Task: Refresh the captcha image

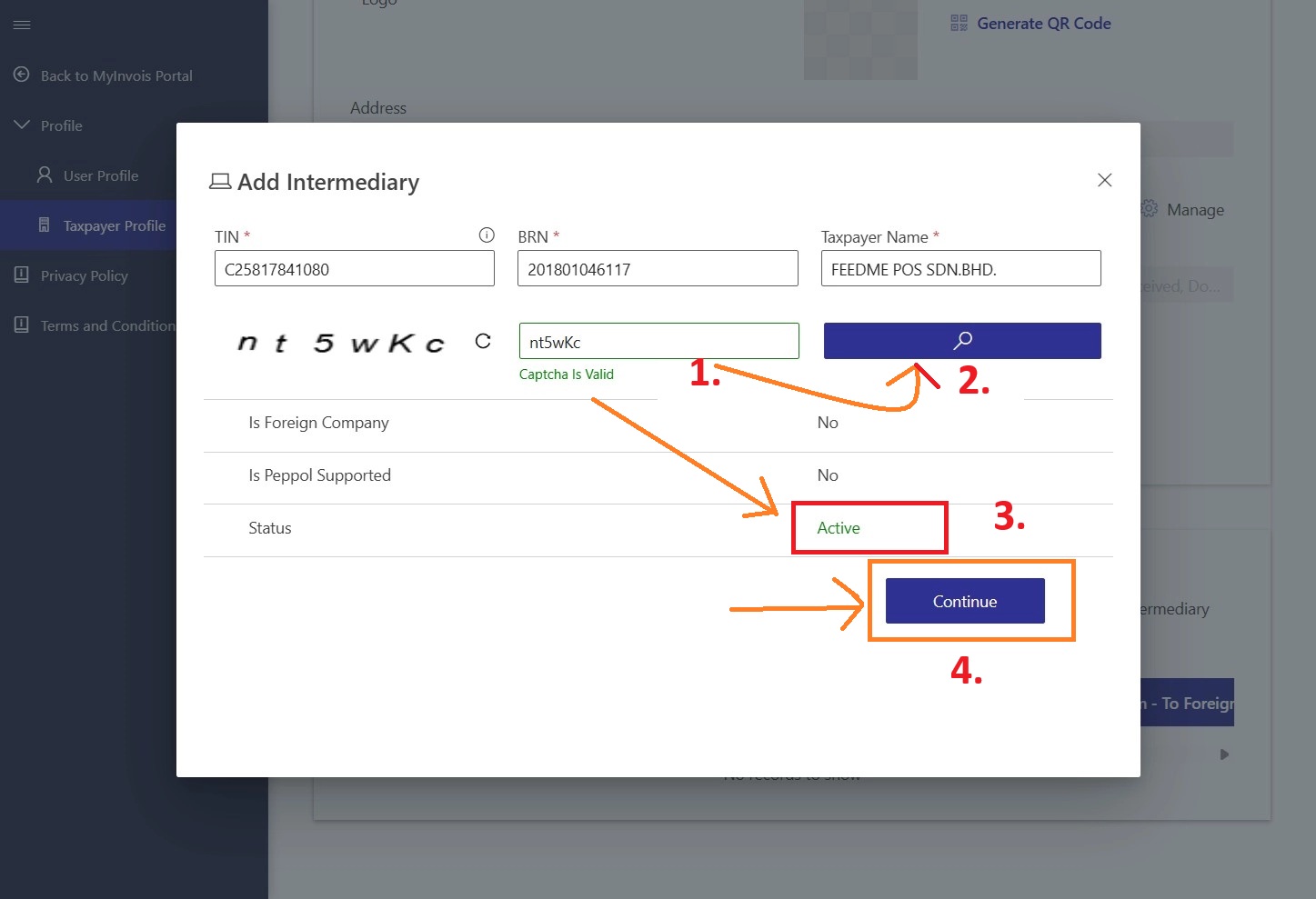Action: pyautogui.click(x=483, y=341)
